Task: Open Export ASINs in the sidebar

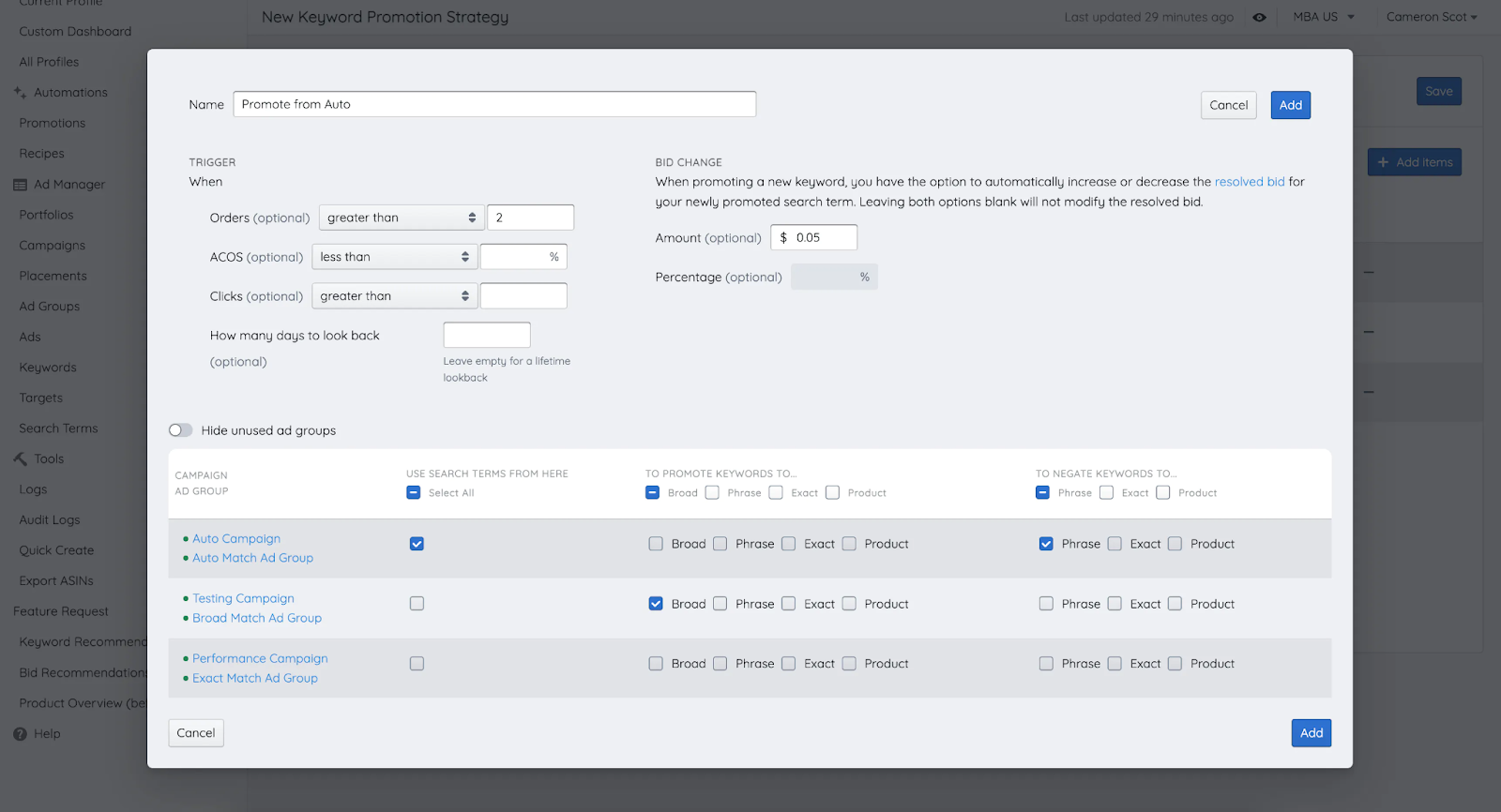Action: [56, 581]
